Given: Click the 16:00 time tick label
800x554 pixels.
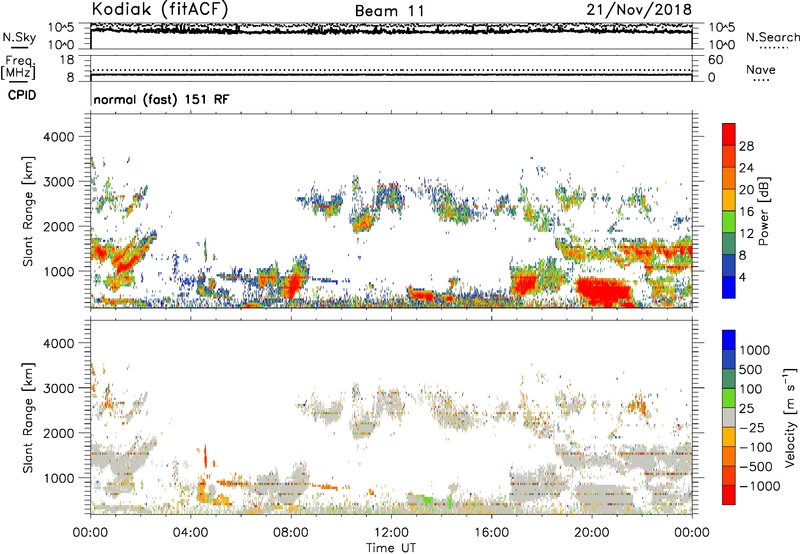Looking at the screenshot, I should (491, 533).
